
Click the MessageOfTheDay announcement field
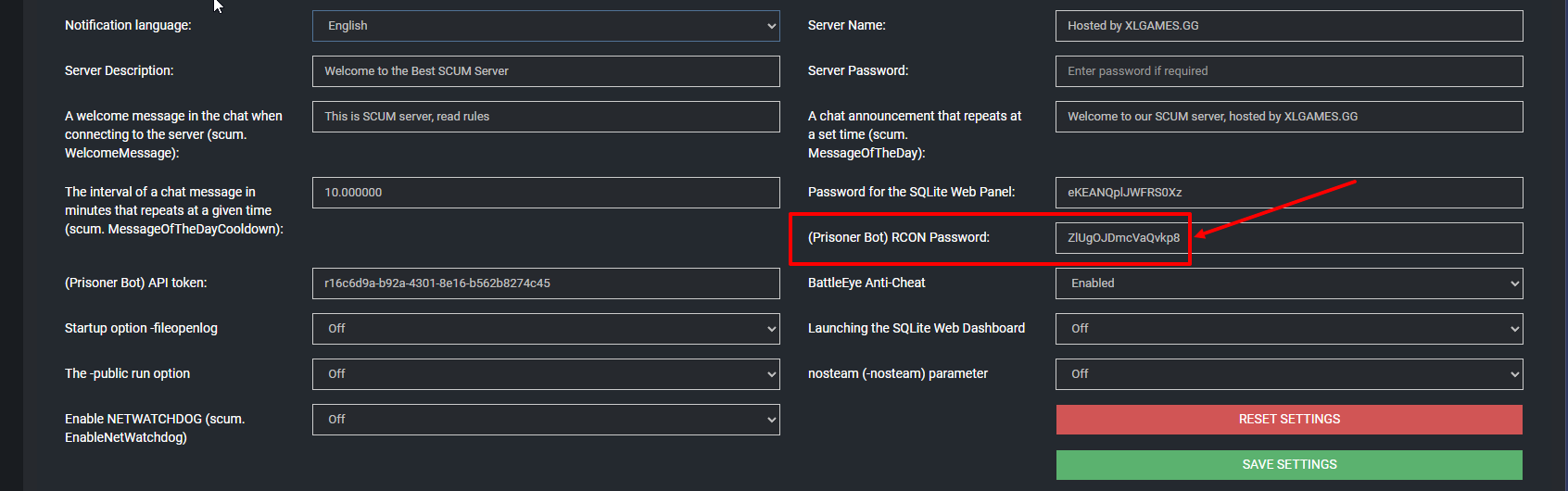pyautogui.click(x=1288, y=117)
